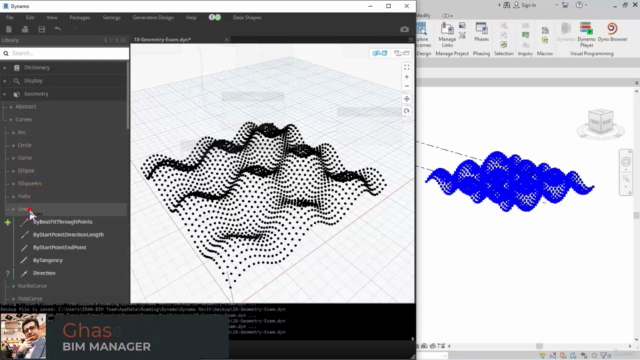This screenshot has width=640, height=360.
Task: Click the Save icon in Dynamo toolbar
Action: tap(42, 29)
